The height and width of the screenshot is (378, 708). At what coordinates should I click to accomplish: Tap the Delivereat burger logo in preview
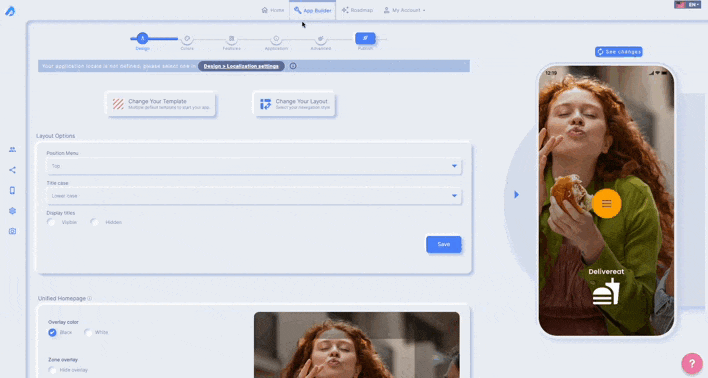(606, 292)
